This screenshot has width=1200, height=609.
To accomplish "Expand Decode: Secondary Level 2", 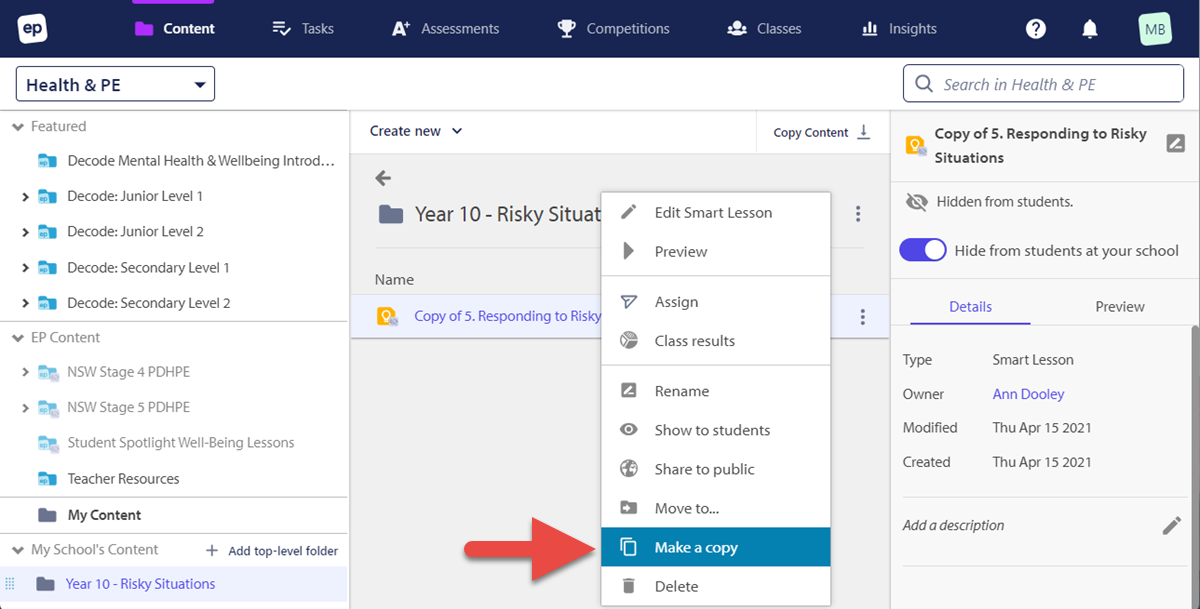I will [x=25, y=303].
